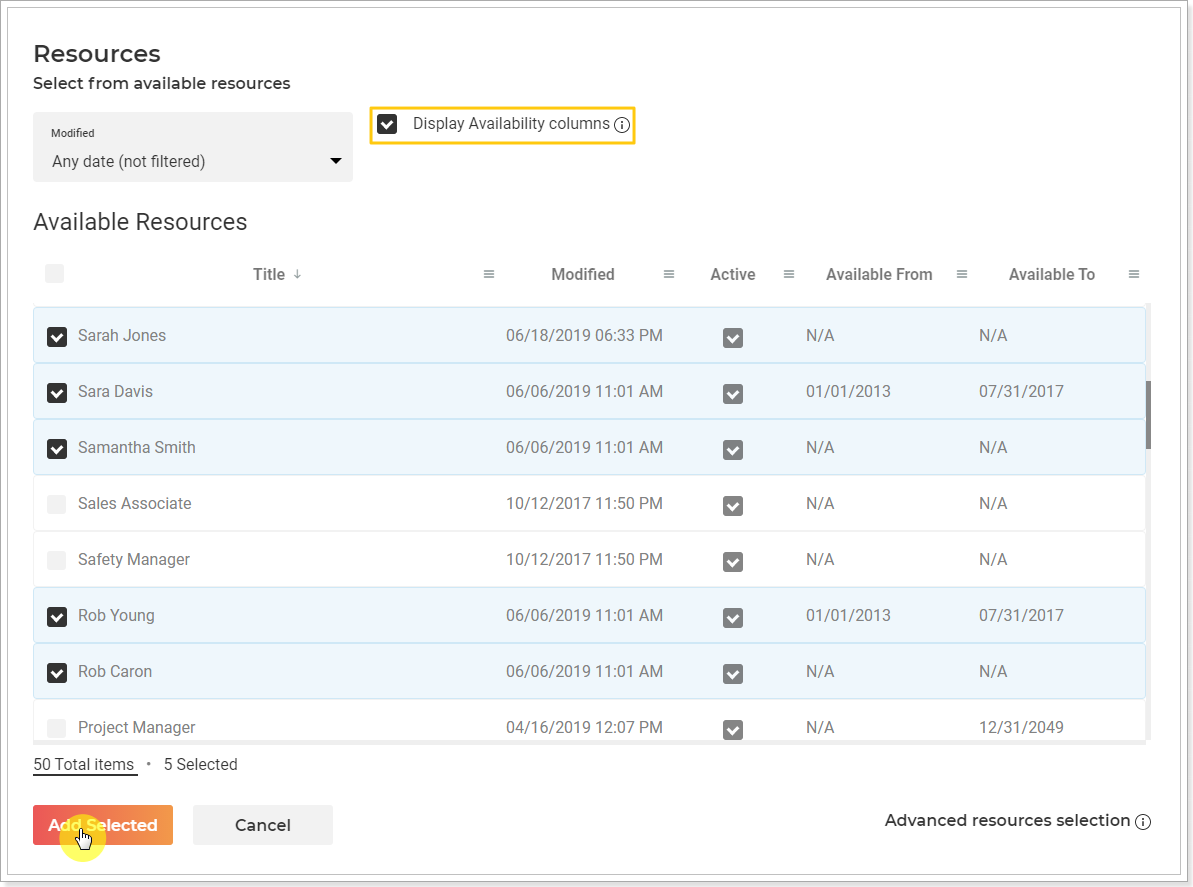Sort by the Modified column header
This screenshot has height=887, width=1193.
583,275
